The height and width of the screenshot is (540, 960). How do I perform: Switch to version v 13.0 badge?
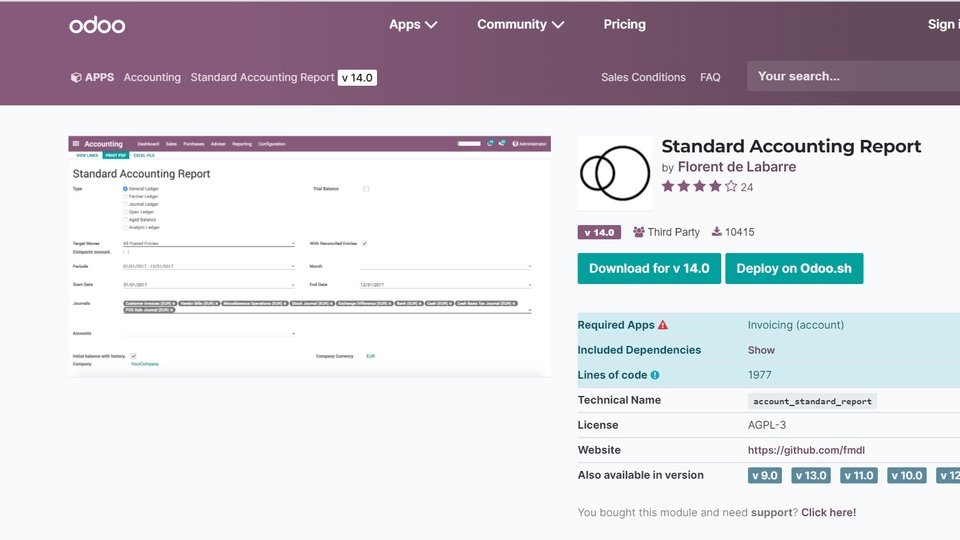[811, 476]
